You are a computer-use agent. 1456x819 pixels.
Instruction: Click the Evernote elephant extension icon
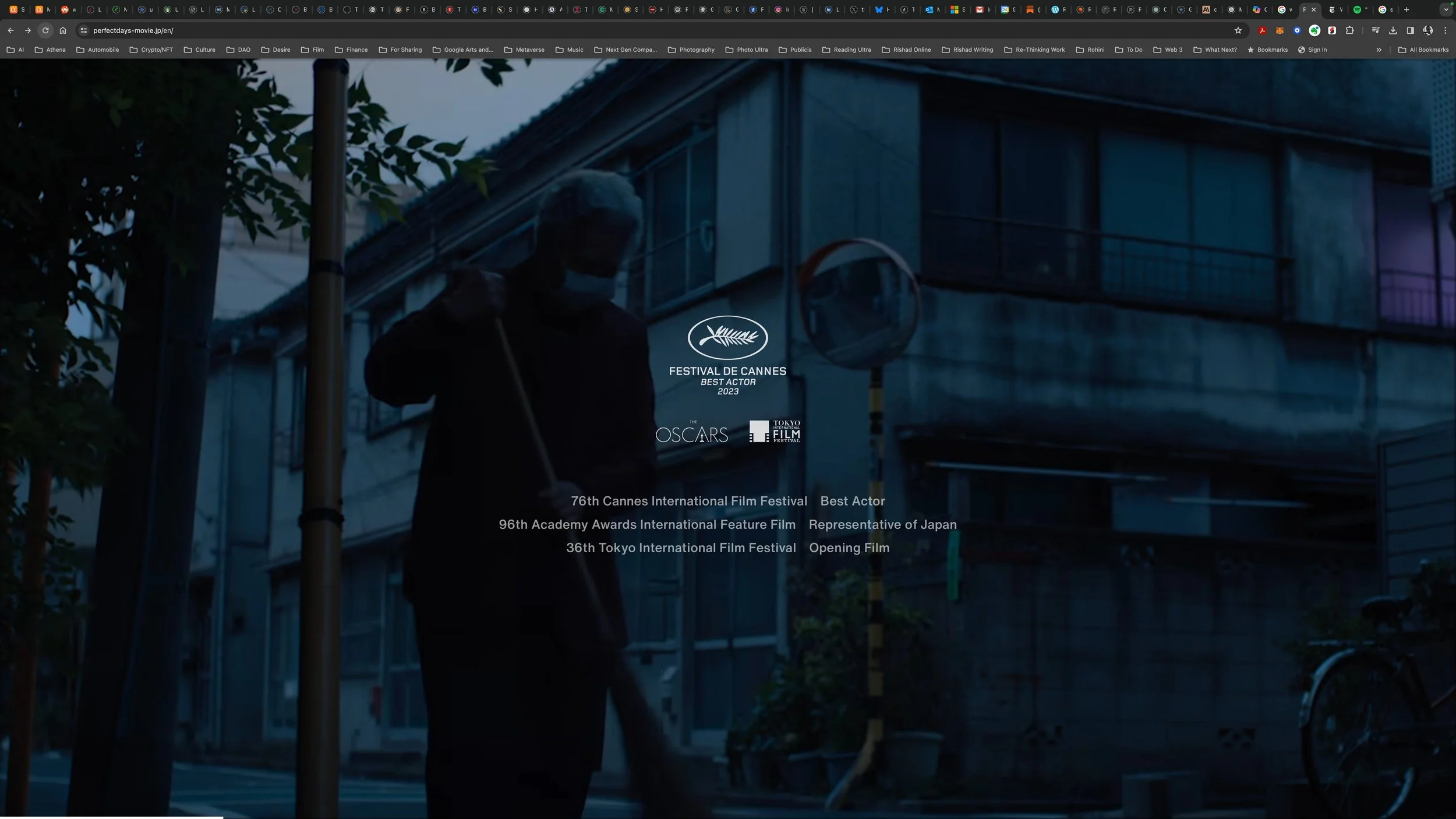(1314, 30)
